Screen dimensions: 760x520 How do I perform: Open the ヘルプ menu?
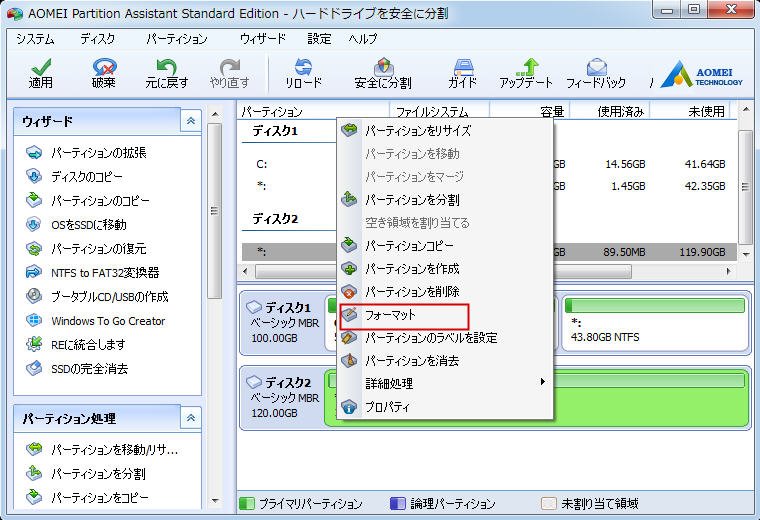pyautogui.click(x=363, y=39)
